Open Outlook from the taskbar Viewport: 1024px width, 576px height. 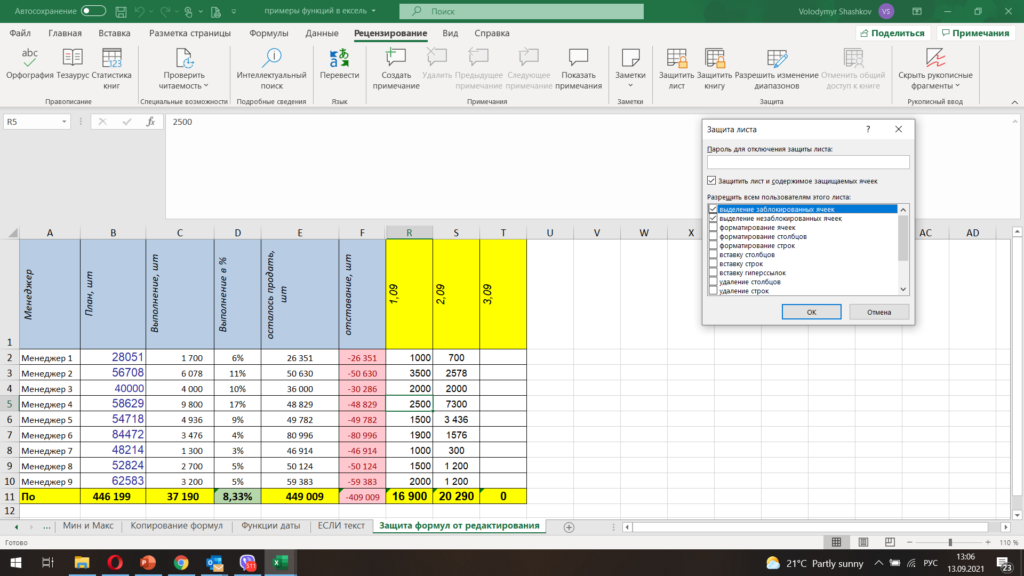tap(214, 562)
